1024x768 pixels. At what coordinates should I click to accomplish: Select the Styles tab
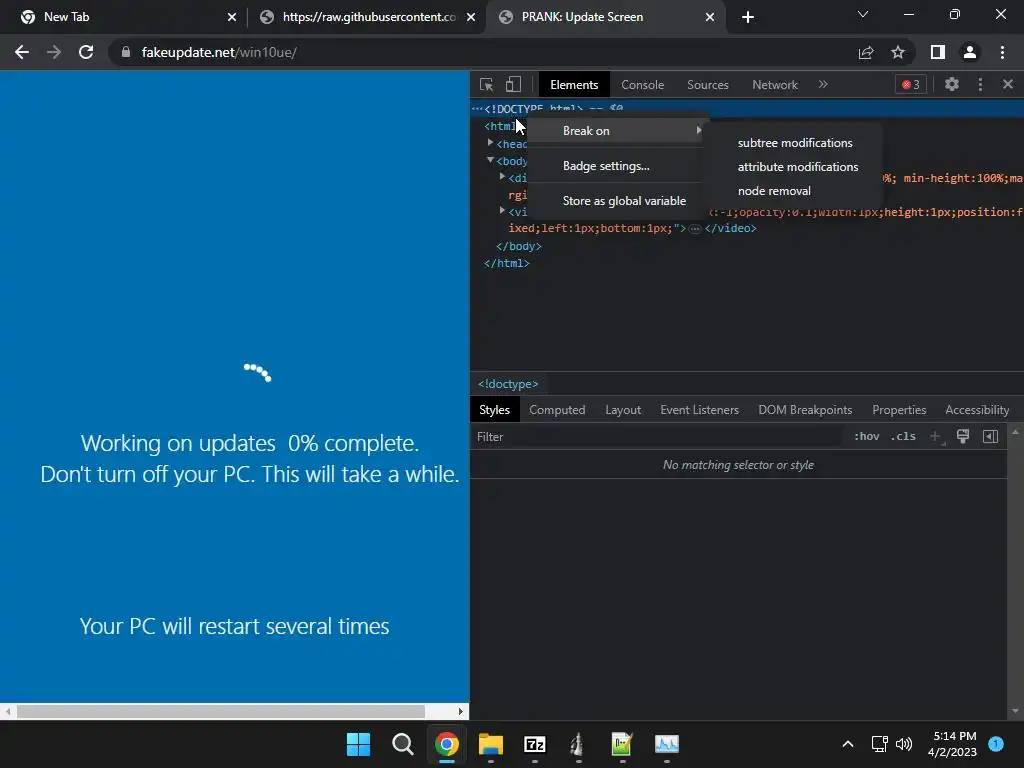(x=494, y=410)
